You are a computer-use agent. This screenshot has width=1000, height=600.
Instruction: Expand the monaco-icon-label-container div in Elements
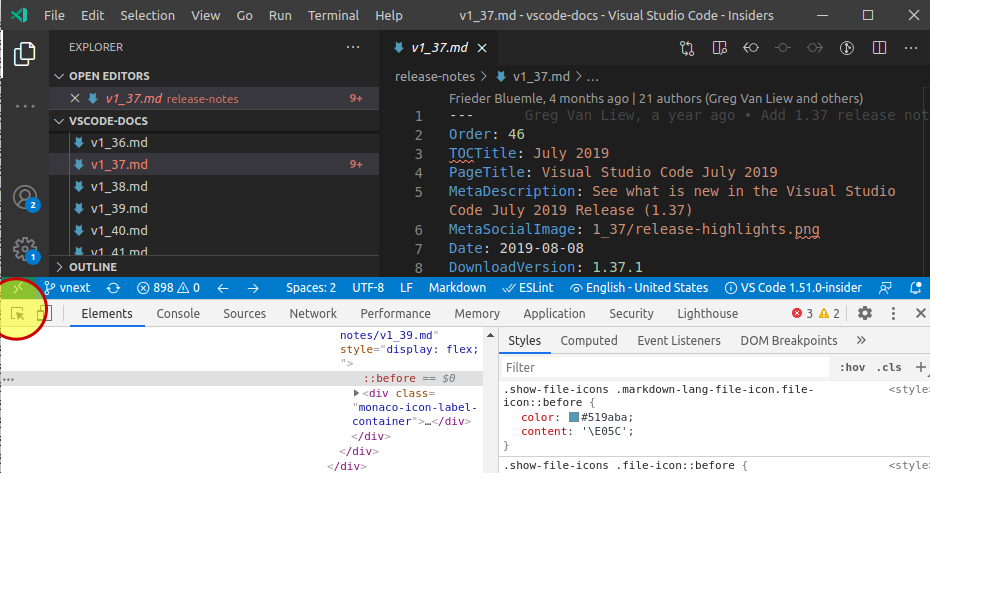pyautogui.click(x=357, y=391)
